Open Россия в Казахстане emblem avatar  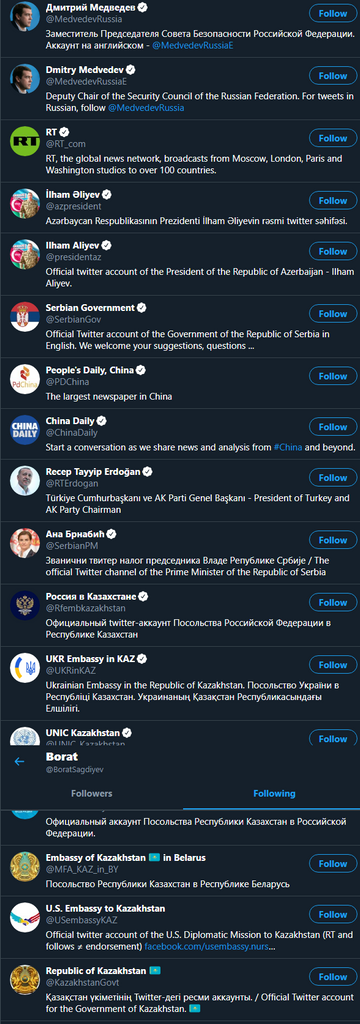(x=25, y=606)
